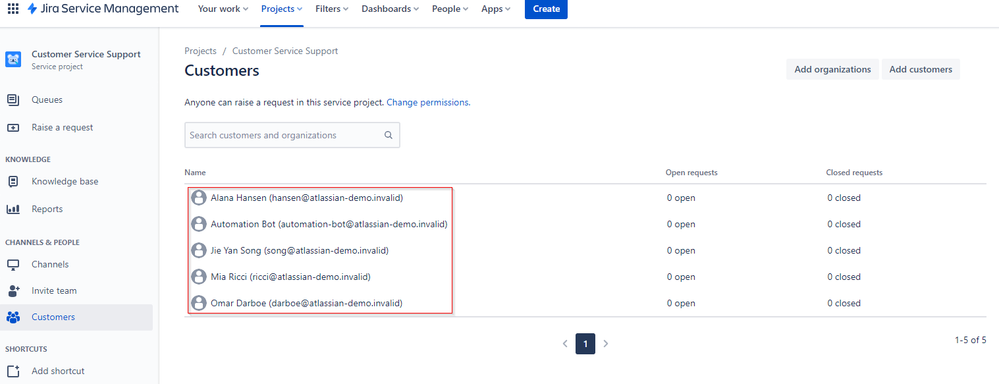Select Queues in the sidebar
The height and width of the screenshot is (384, 999).
76,100
